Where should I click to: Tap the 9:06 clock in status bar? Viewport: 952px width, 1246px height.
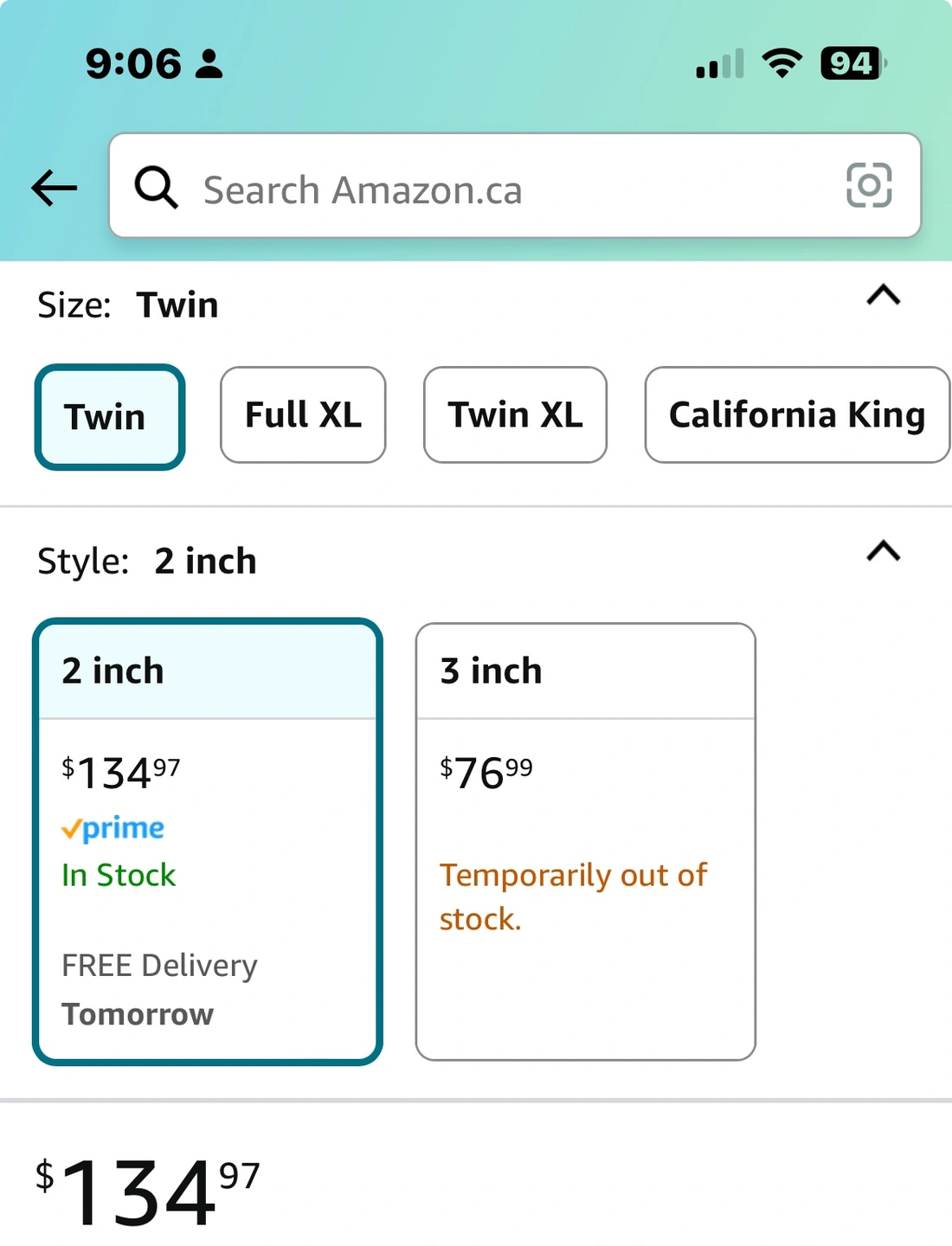(x=133, y=64)
